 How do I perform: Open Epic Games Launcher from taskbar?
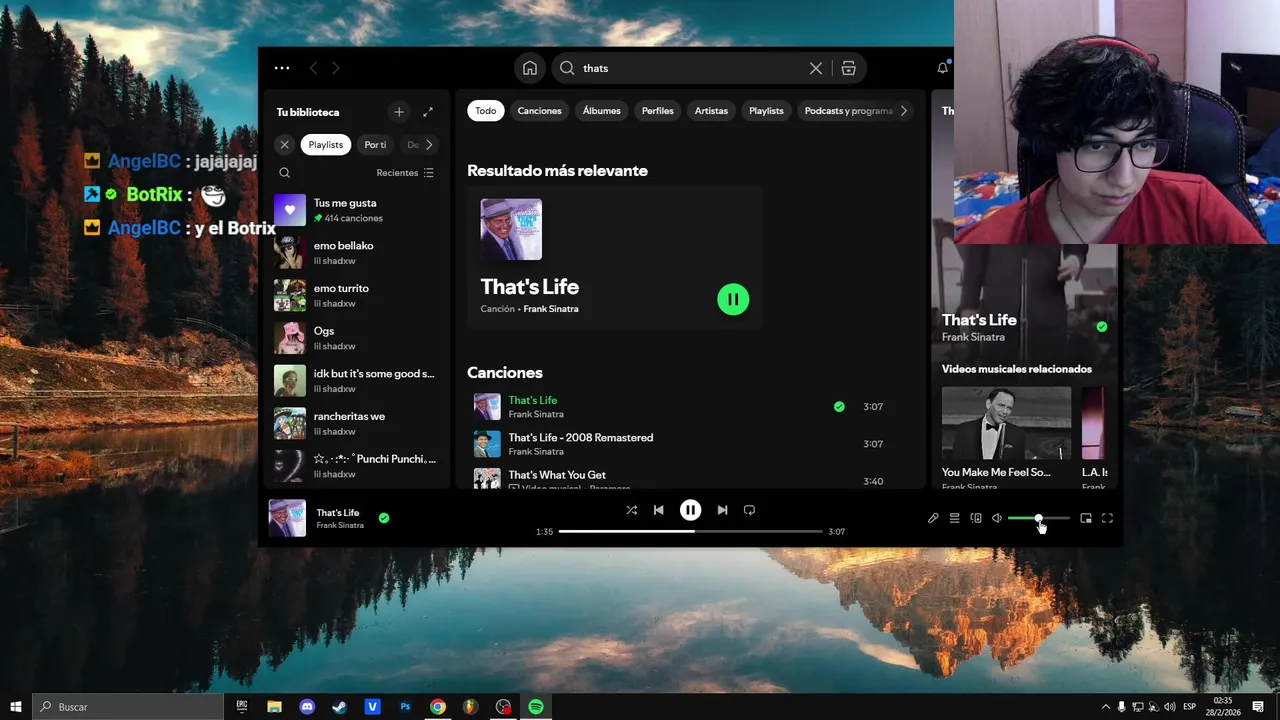[x=242, y=706]
